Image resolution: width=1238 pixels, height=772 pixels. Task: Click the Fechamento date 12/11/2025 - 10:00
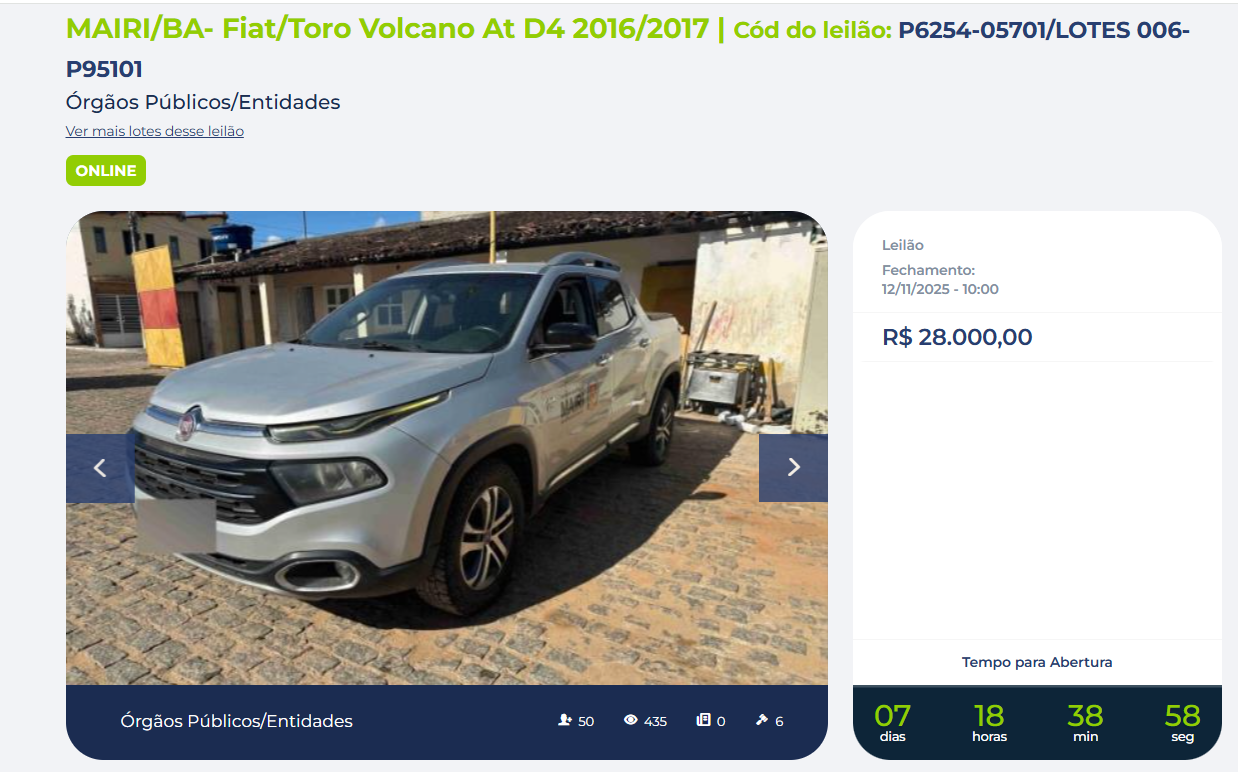940,289
